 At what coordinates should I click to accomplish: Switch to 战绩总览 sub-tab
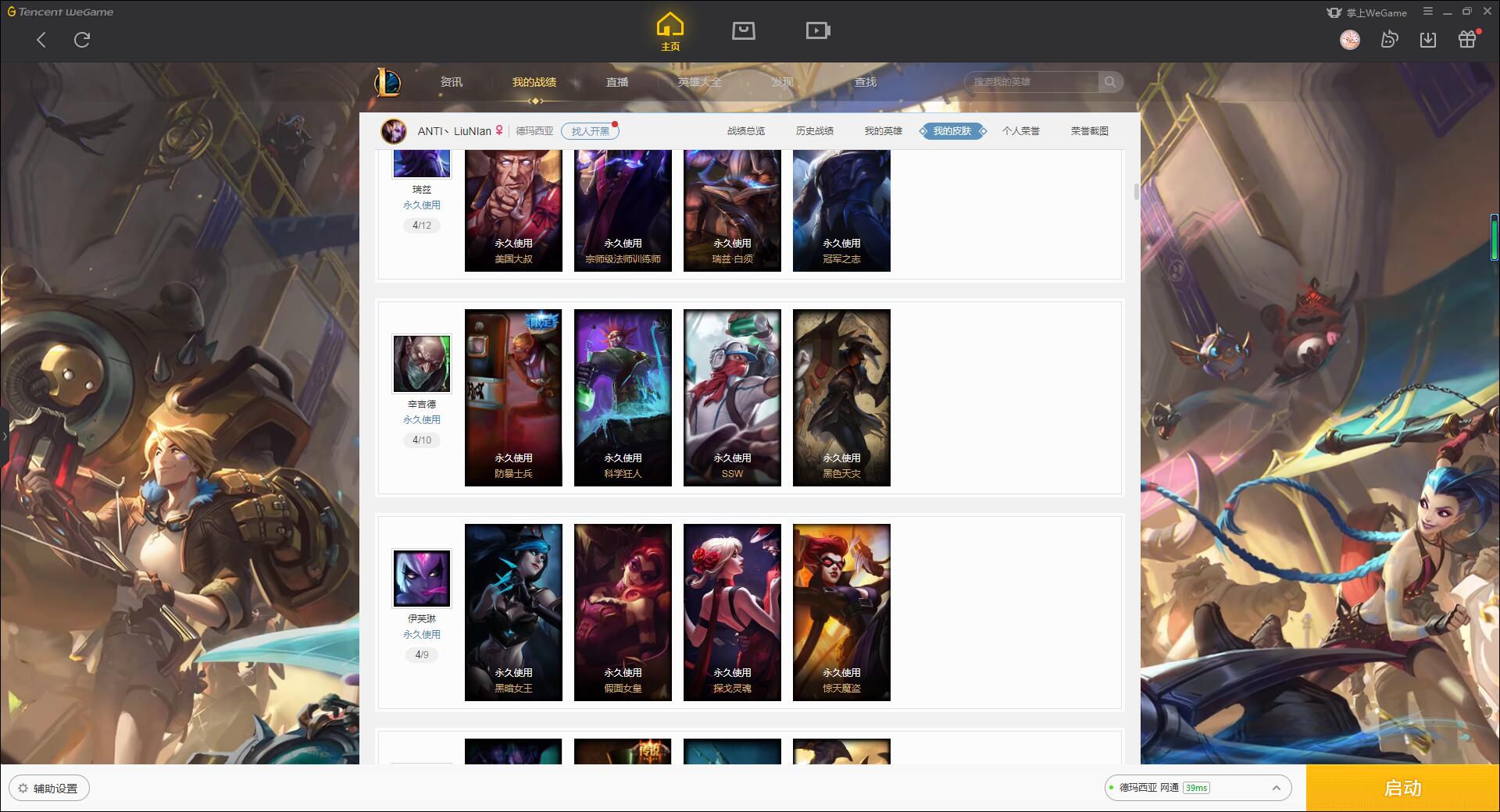click(746, 131)
